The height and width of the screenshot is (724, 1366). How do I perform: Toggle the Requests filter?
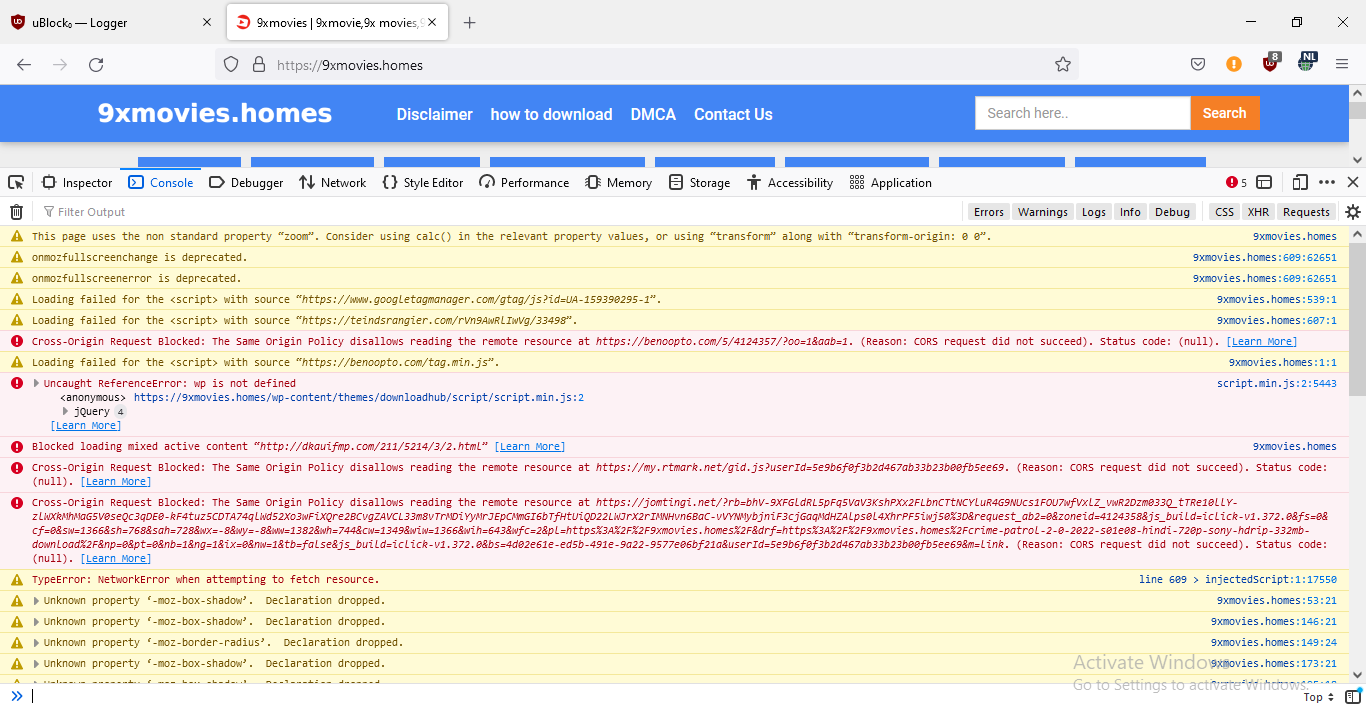[1306, 212]
